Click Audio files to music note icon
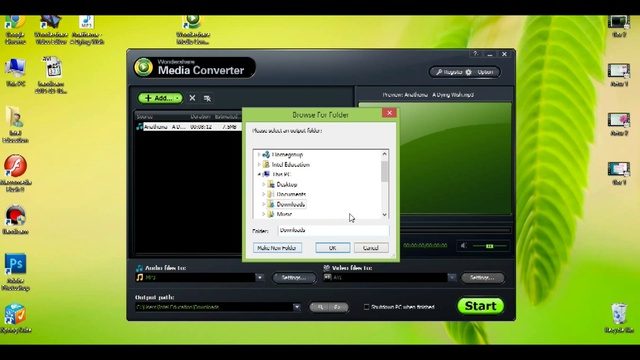 [139, 268]
